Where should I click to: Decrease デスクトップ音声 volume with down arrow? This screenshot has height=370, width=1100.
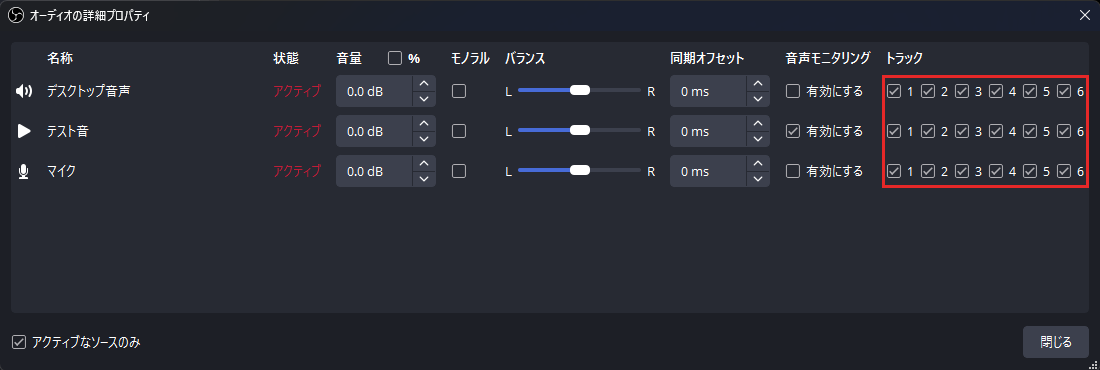pos(424,99)
